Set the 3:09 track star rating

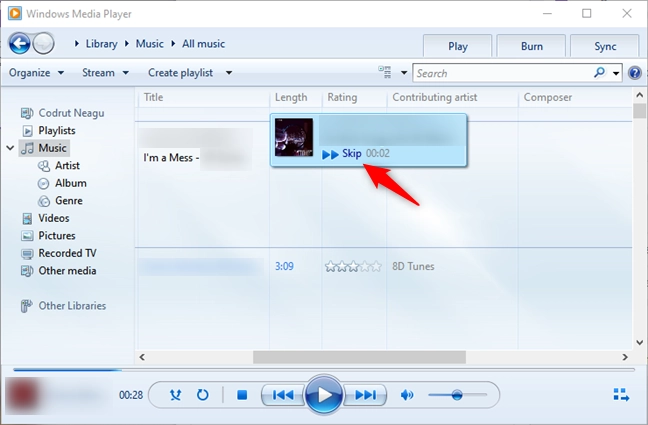[353, 267]
